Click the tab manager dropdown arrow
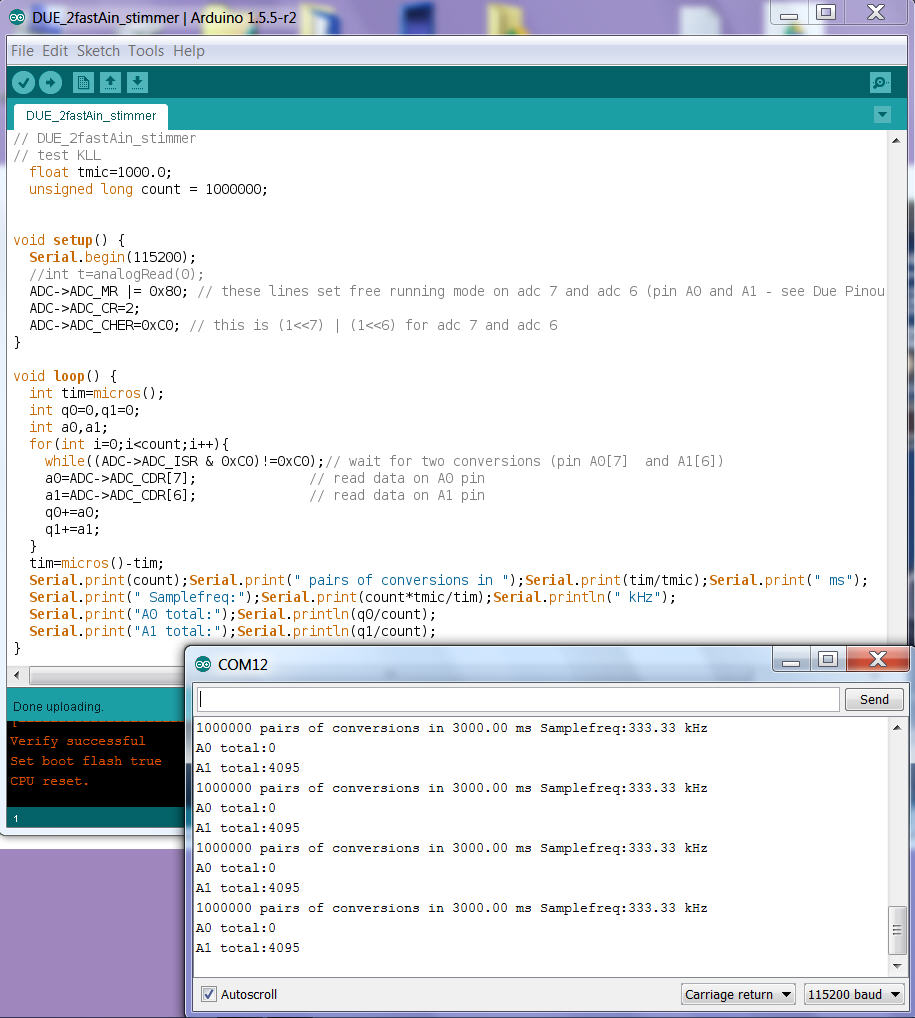This screenshot has width=915, height=1018. point(882,115)
